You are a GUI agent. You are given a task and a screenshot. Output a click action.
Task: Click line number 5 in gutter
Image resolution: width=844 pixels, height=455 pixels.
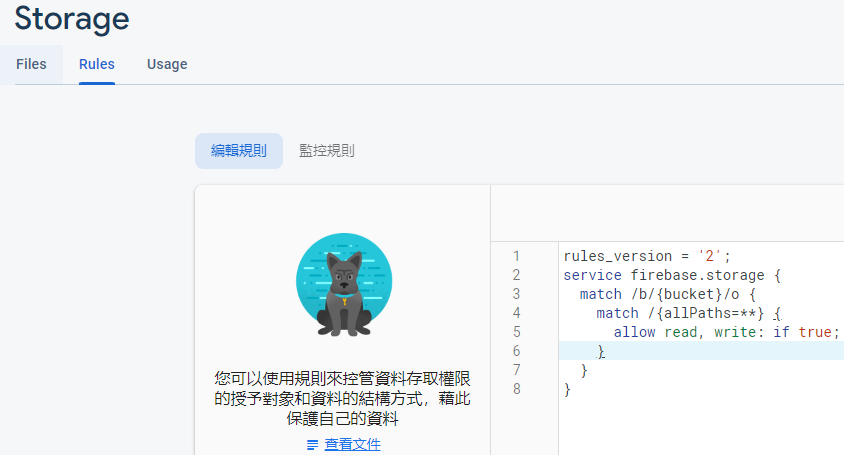pos(516,332)
